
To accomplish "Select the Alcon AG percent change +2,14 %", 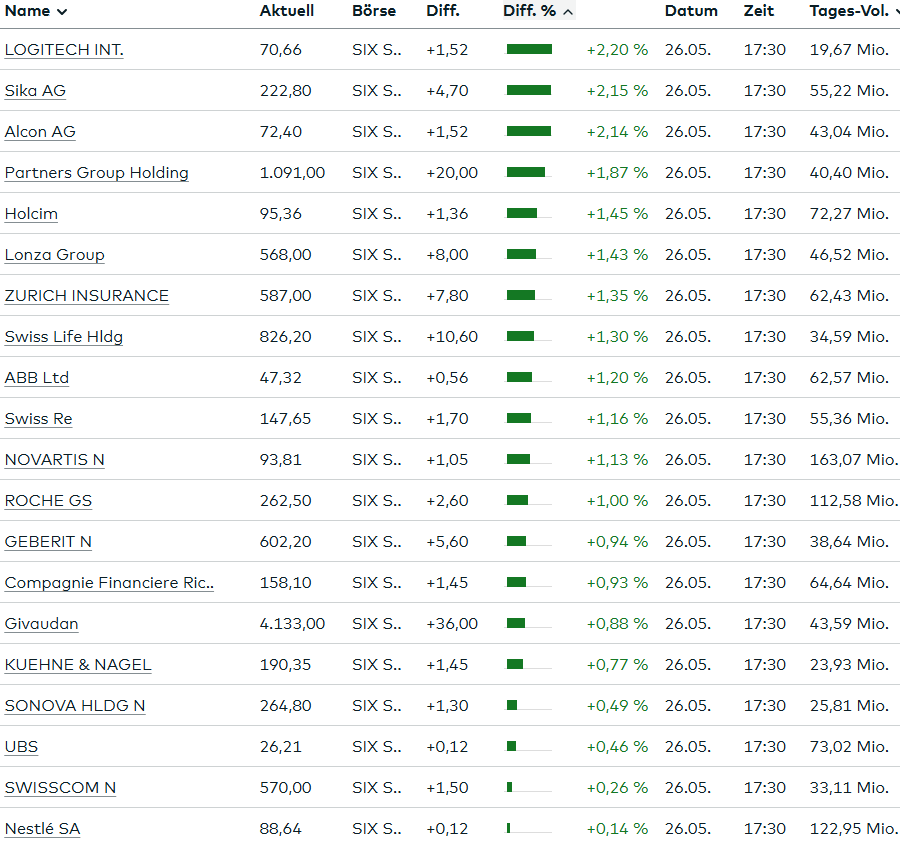I will [617, 132].
